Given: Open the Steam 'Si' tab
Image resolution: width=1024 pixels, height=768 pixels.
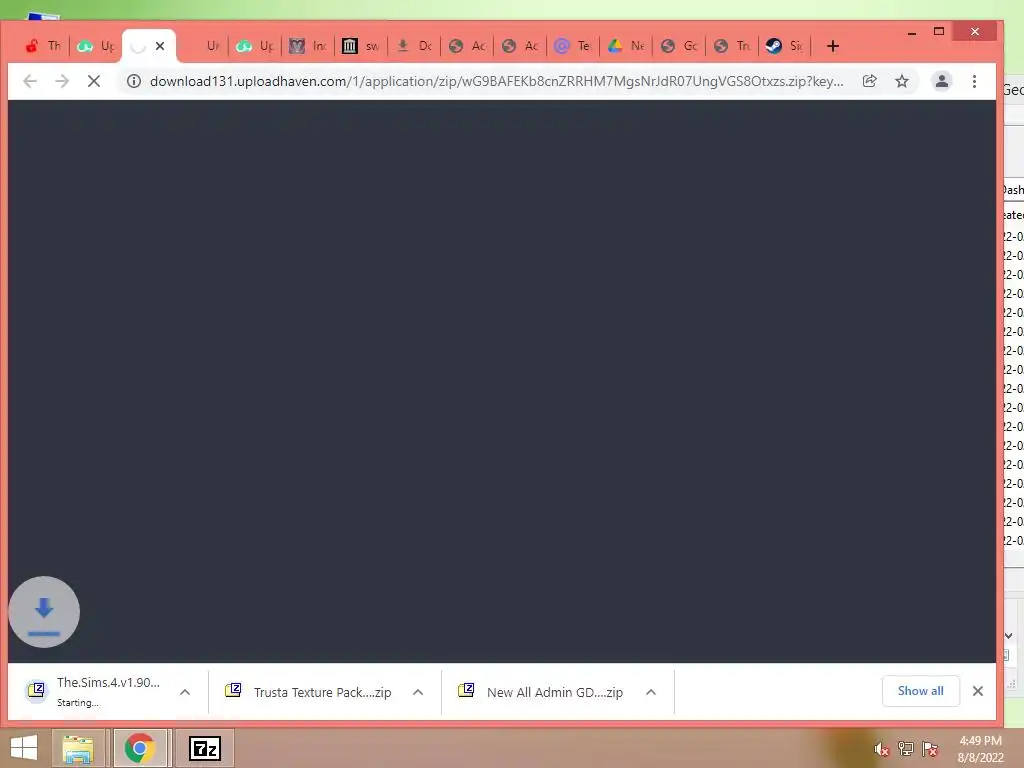Looking at the screenshot, I should pyautogui.click(x=784, y=46).
